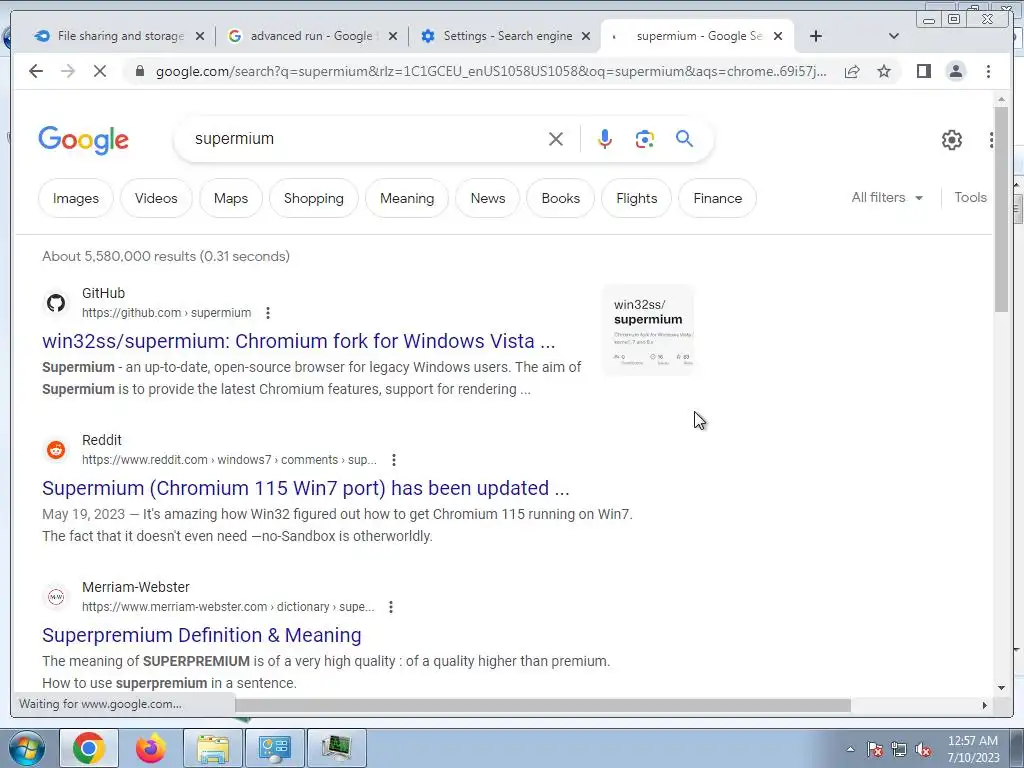Click the muted volume tray icon

[923, 750]
